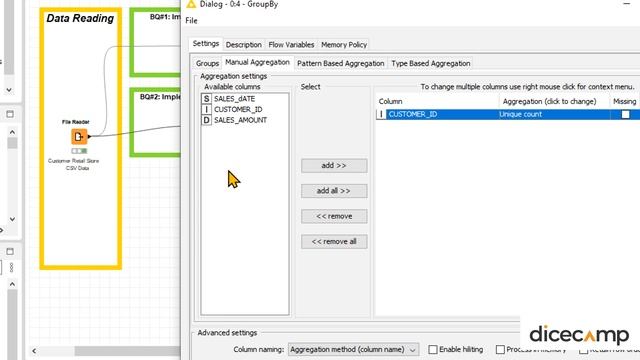The image size is (640, 360).
Task: Click the GroupBy dialog warning triangle icon
Action: (x=191, y=4)
